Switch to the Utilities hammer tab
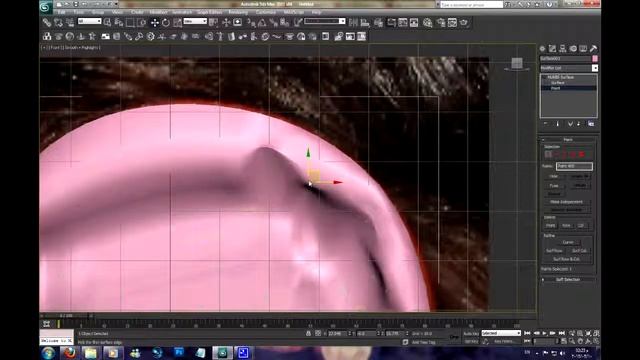Image resolution: width=640 pixels, height=360 pixels. pos(593,49)
